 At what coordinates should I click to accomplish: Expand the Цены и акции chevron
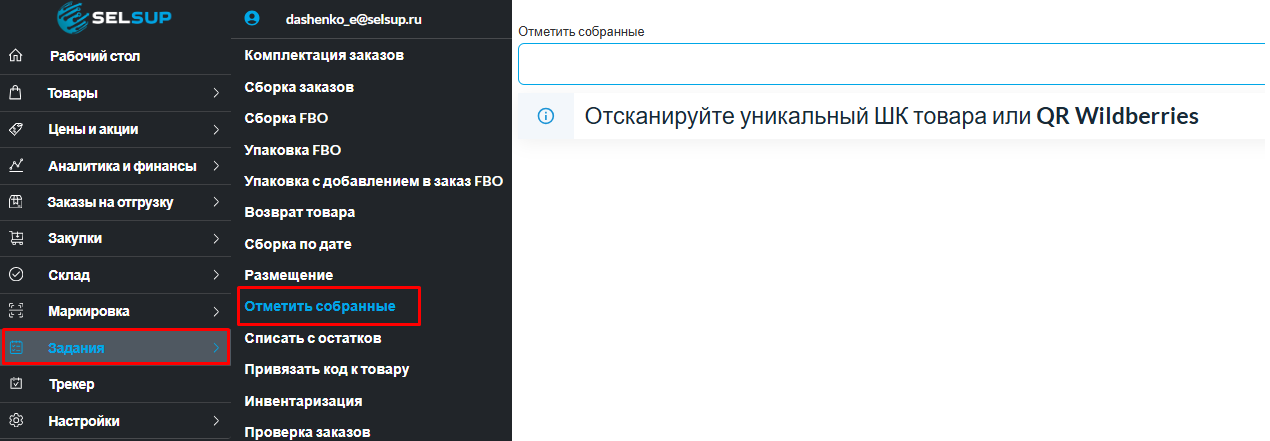(x=216, y=129)
